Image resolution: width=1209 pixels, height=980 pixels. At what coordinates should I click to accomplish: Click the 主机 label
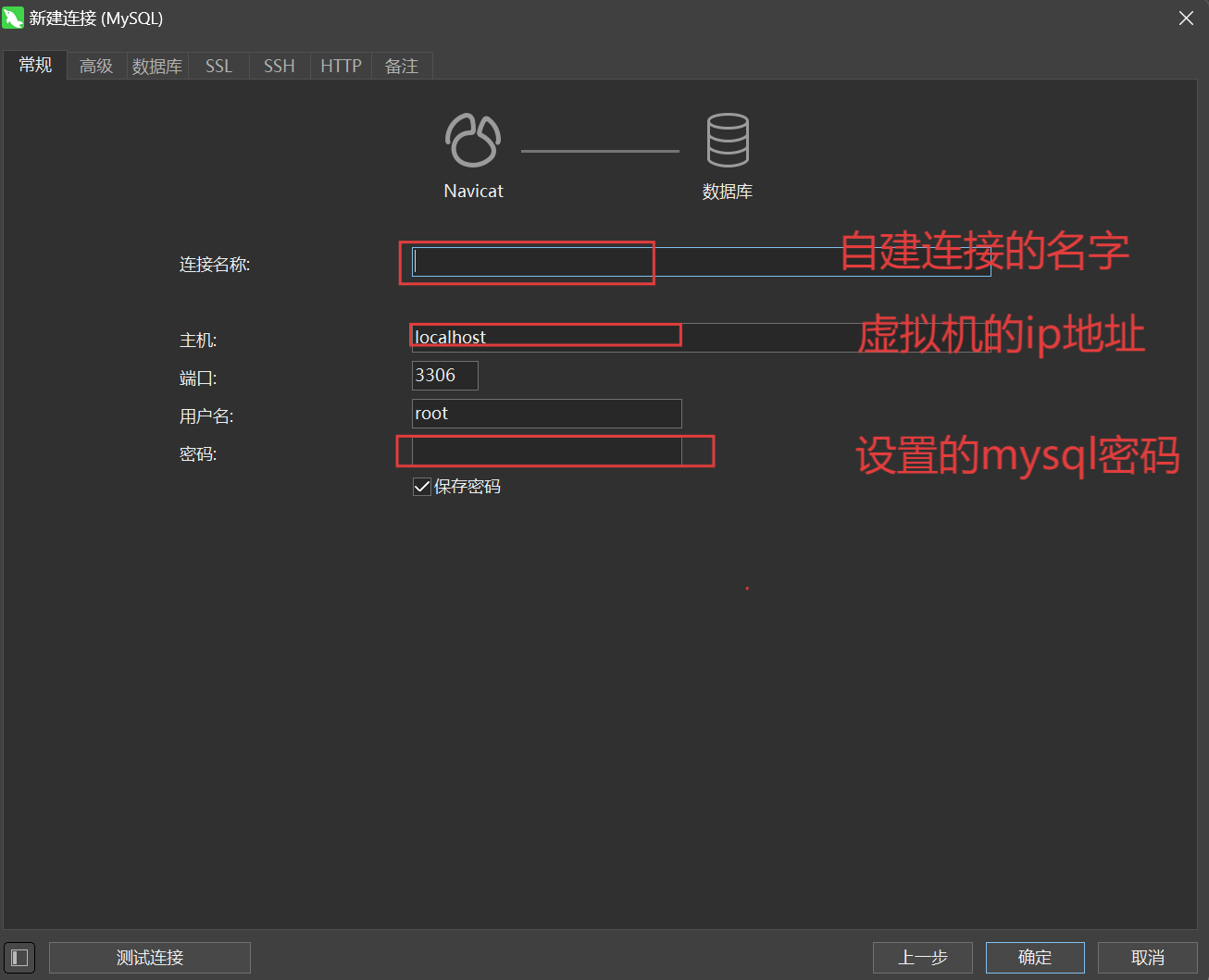coord(198,341)
